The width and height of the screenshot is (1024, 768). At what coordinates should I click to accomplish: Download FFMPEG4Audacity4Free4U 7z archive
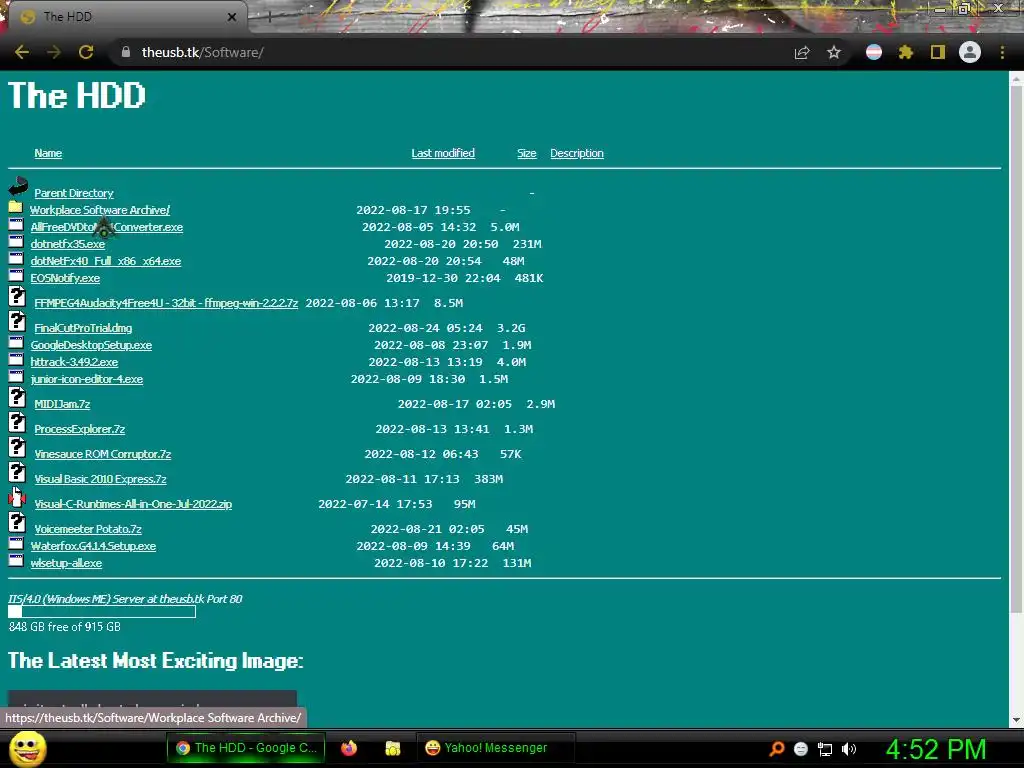click(x=166, y=303)
